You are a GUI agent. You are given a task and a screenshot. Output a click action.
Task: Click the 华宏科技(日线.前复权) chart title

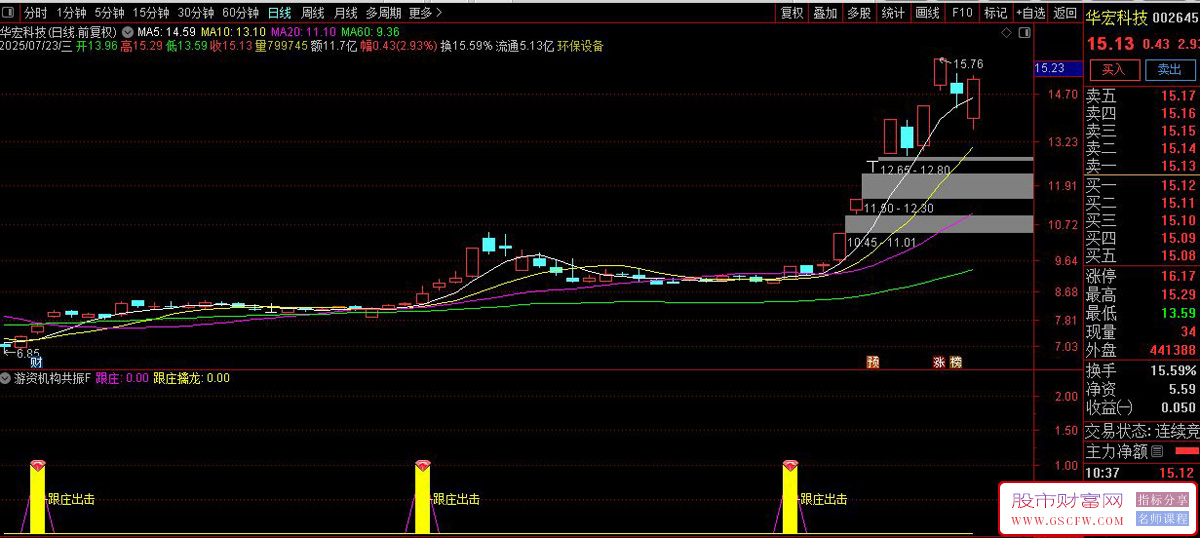[x=60, y=31]
